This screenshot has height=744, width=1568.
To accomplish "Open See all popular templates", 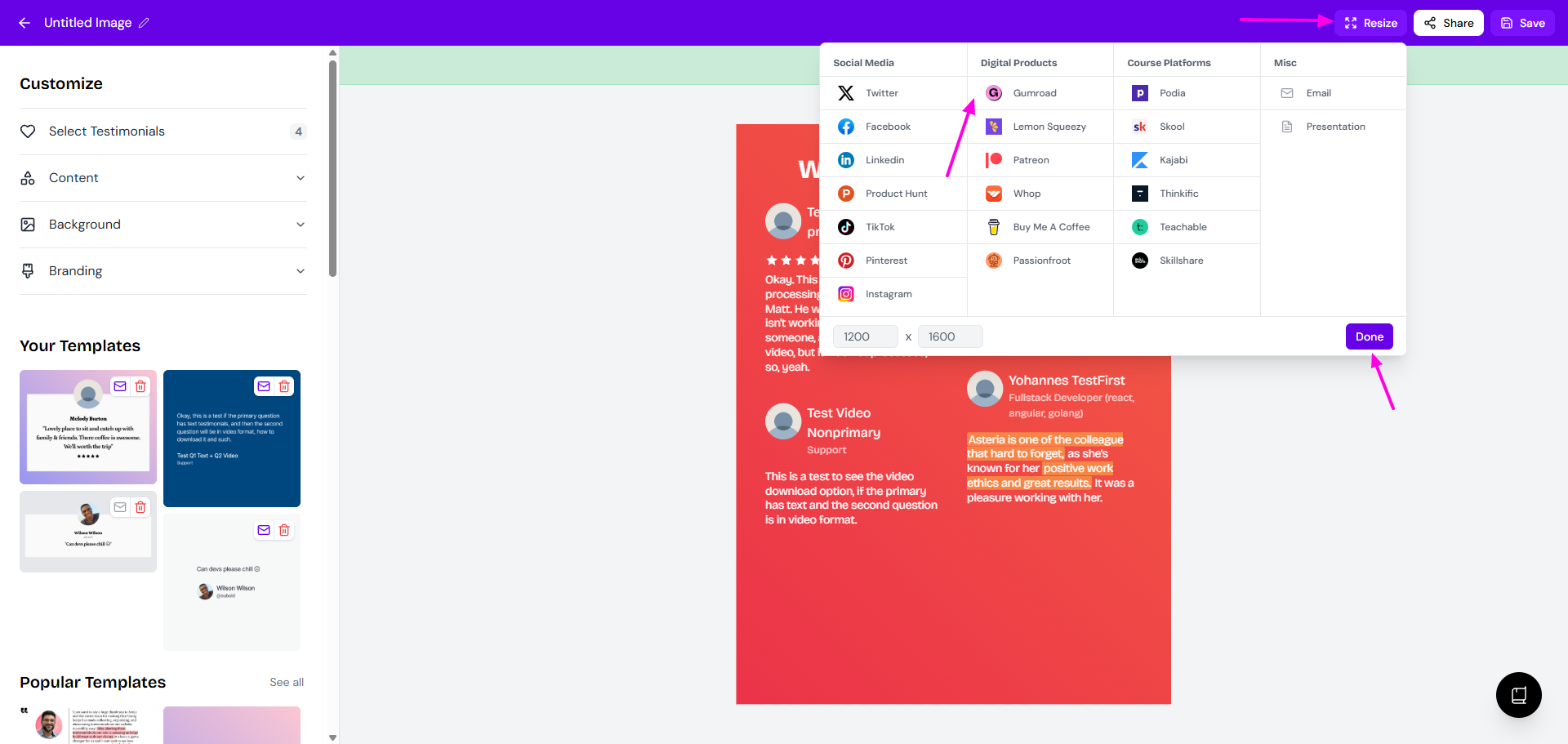I will click(x=287, y=682).
